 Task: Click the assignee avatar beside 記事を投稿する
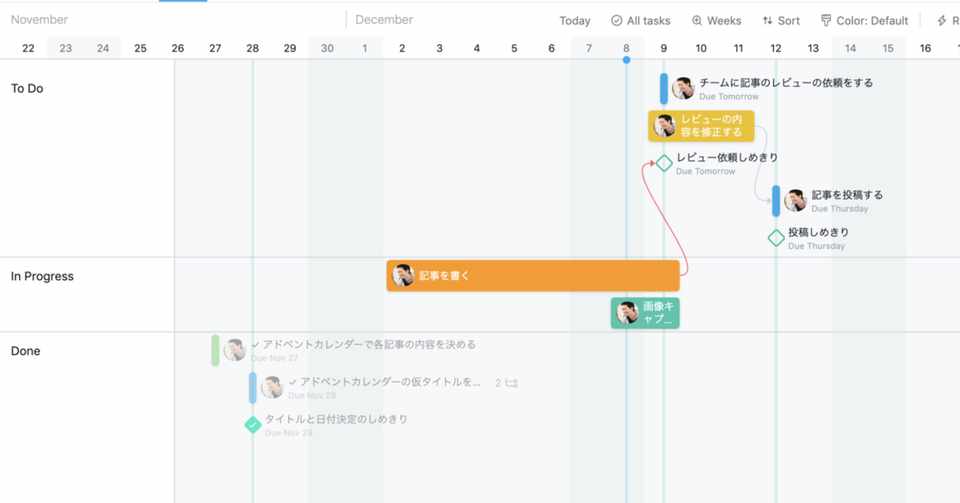pyautogui.click(x=795, y=201)
